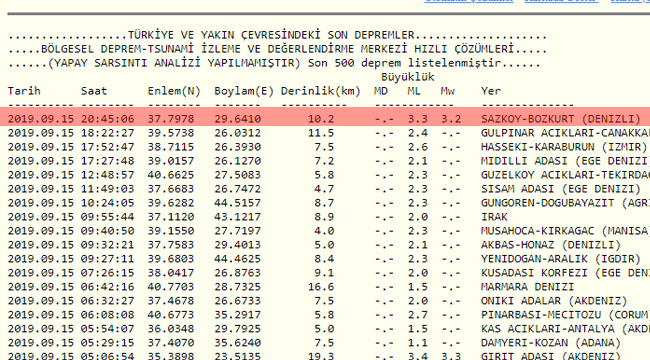Image resolution: width=650 pixels, height=360 pixels.
Task: Select the DAMYERI-KOZAN (ADANA) row
Action: click(325, 343)
